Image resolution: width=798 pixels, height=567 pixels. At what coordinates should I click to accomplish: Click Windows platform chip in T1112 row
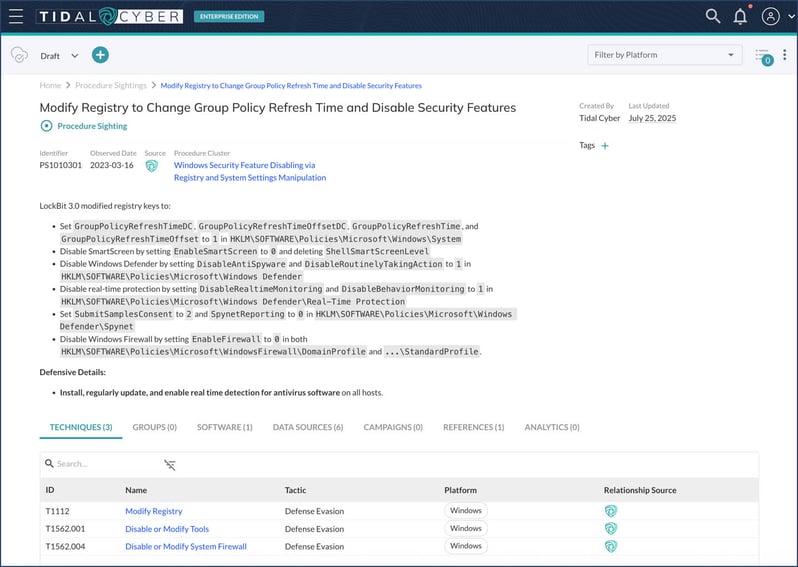pos(466,511)
